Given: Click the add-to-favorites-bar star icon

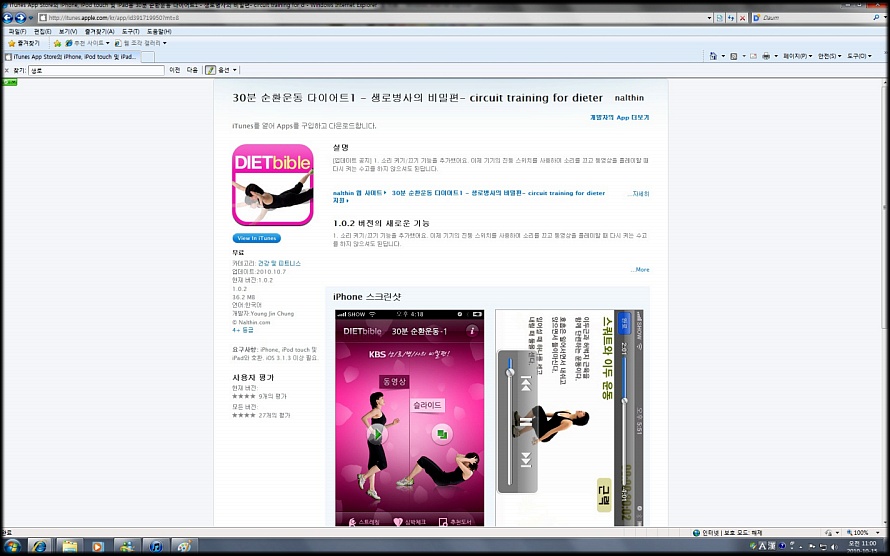Looking at the screenshot, I should coord(57,43).
